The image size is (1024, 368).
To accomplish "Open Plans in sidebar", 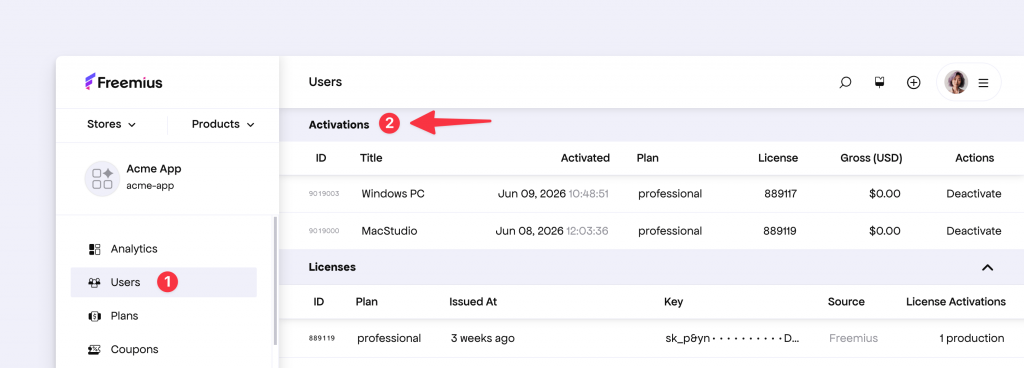I will (x=124, y=316).
